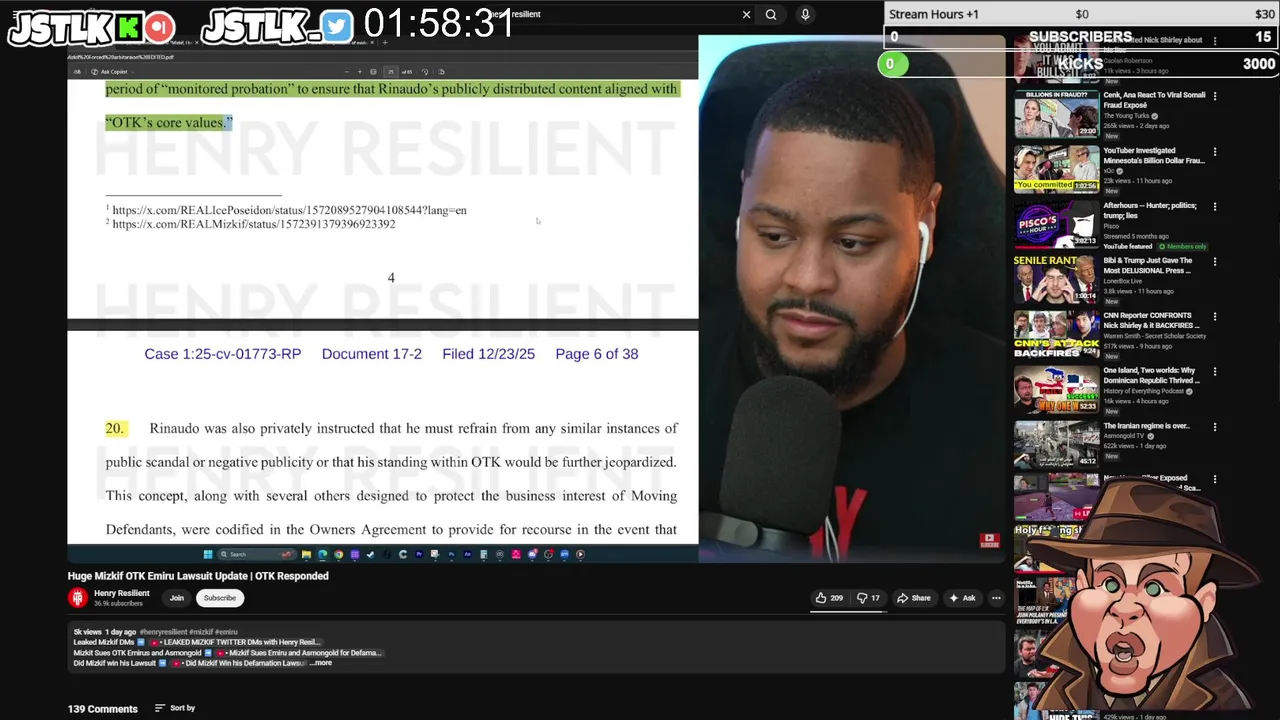Open the You committed xQc thumbnail
The width and height of the screenshot is (1280, 720).
(x=1056, y=169)
